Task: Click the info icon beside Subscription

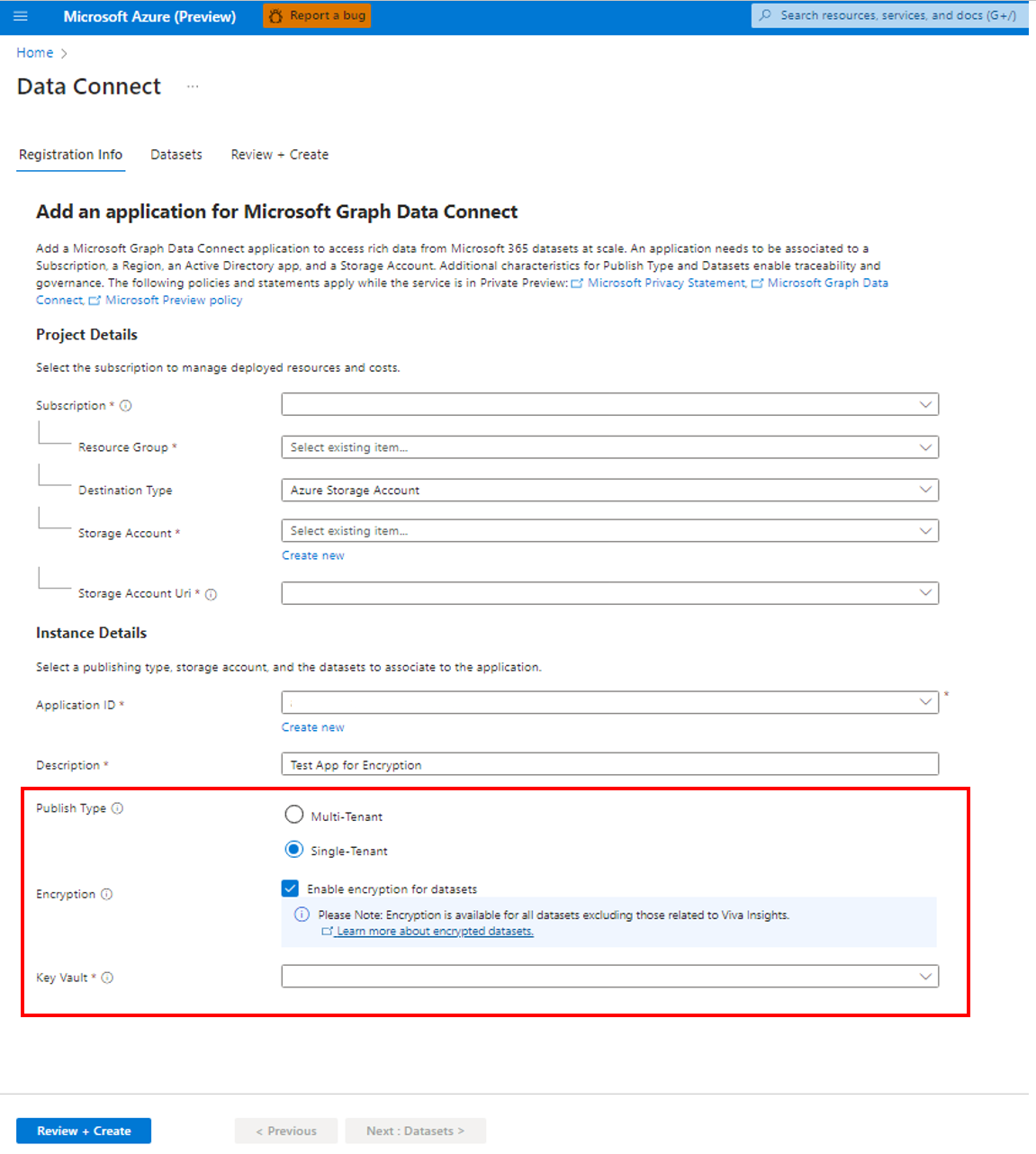Action: (125, 405)
